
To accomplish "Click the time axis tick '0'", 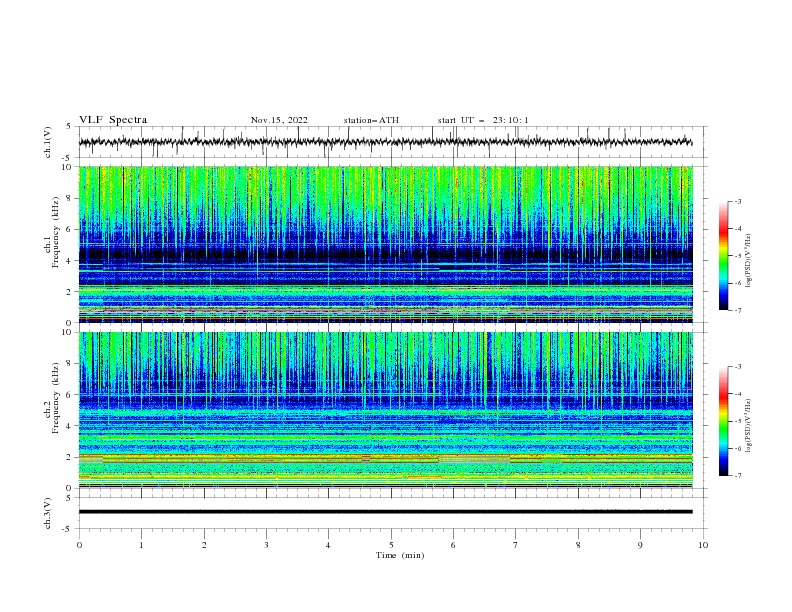I will point(79,545).
